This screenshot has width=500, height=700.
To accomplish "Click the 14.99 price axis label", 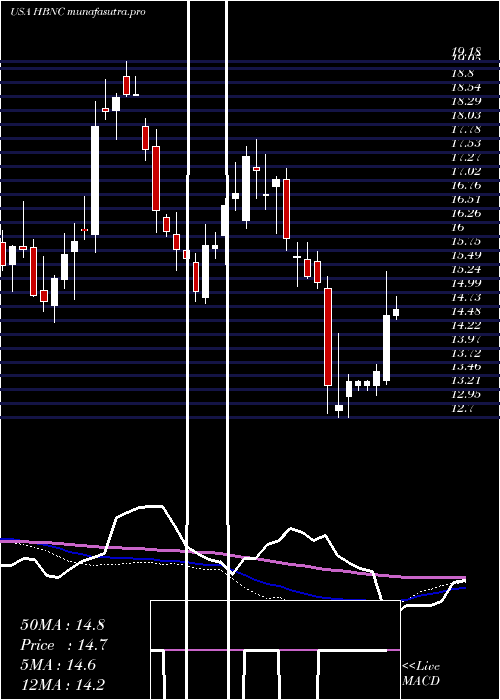I will 466,283.
